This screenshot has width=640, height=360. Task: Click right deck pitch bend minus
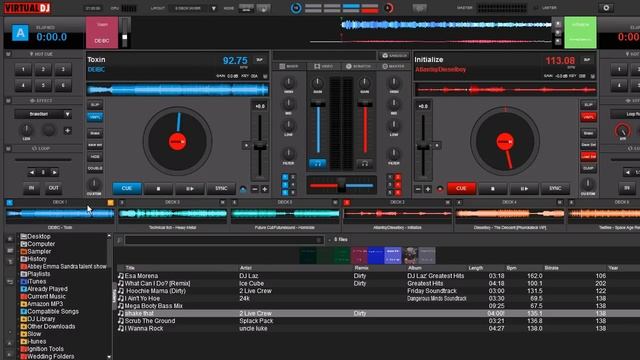(x=418, y=189)
